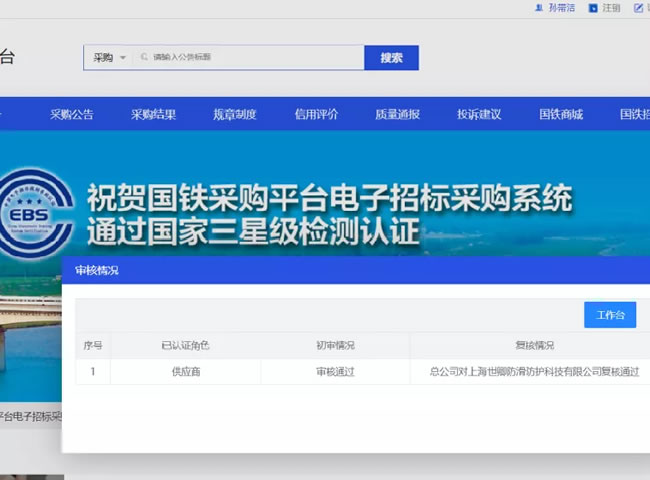Click the 注销 logout link
This screenshot has height=480, width=650.
coord(611,8)
